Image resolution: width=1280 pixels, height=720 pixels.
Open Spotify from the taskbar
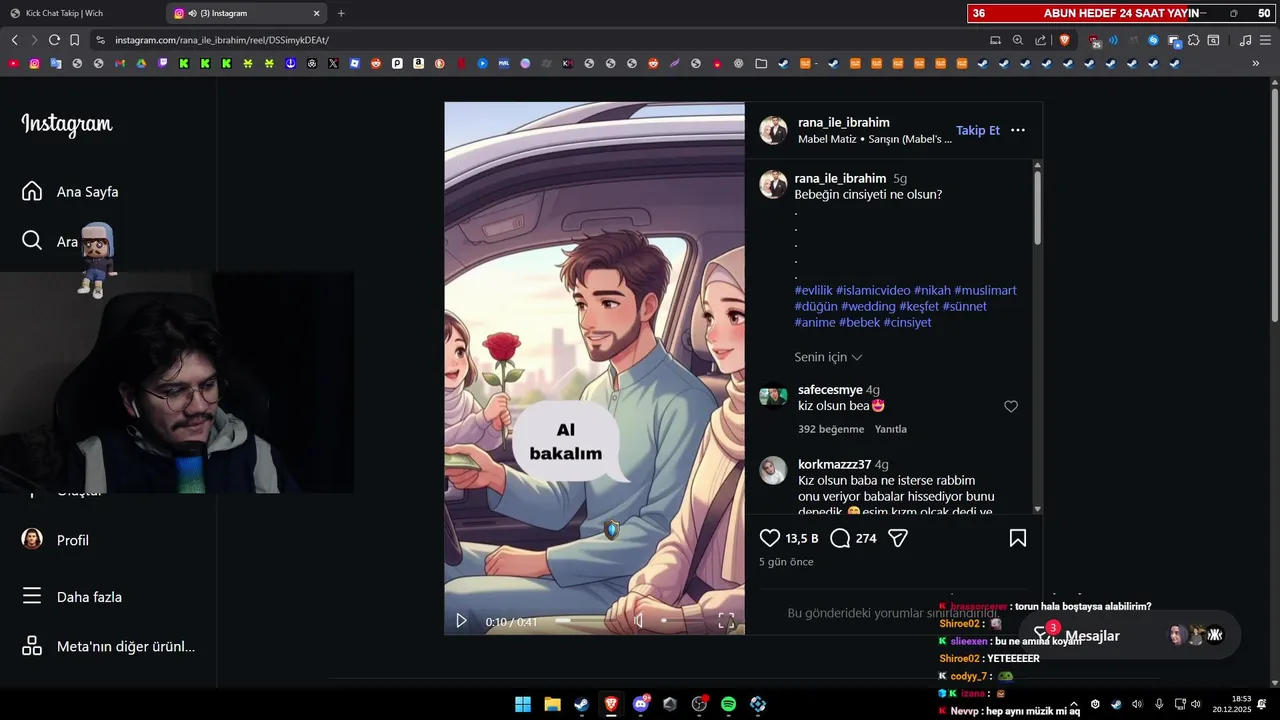point(729,704)
